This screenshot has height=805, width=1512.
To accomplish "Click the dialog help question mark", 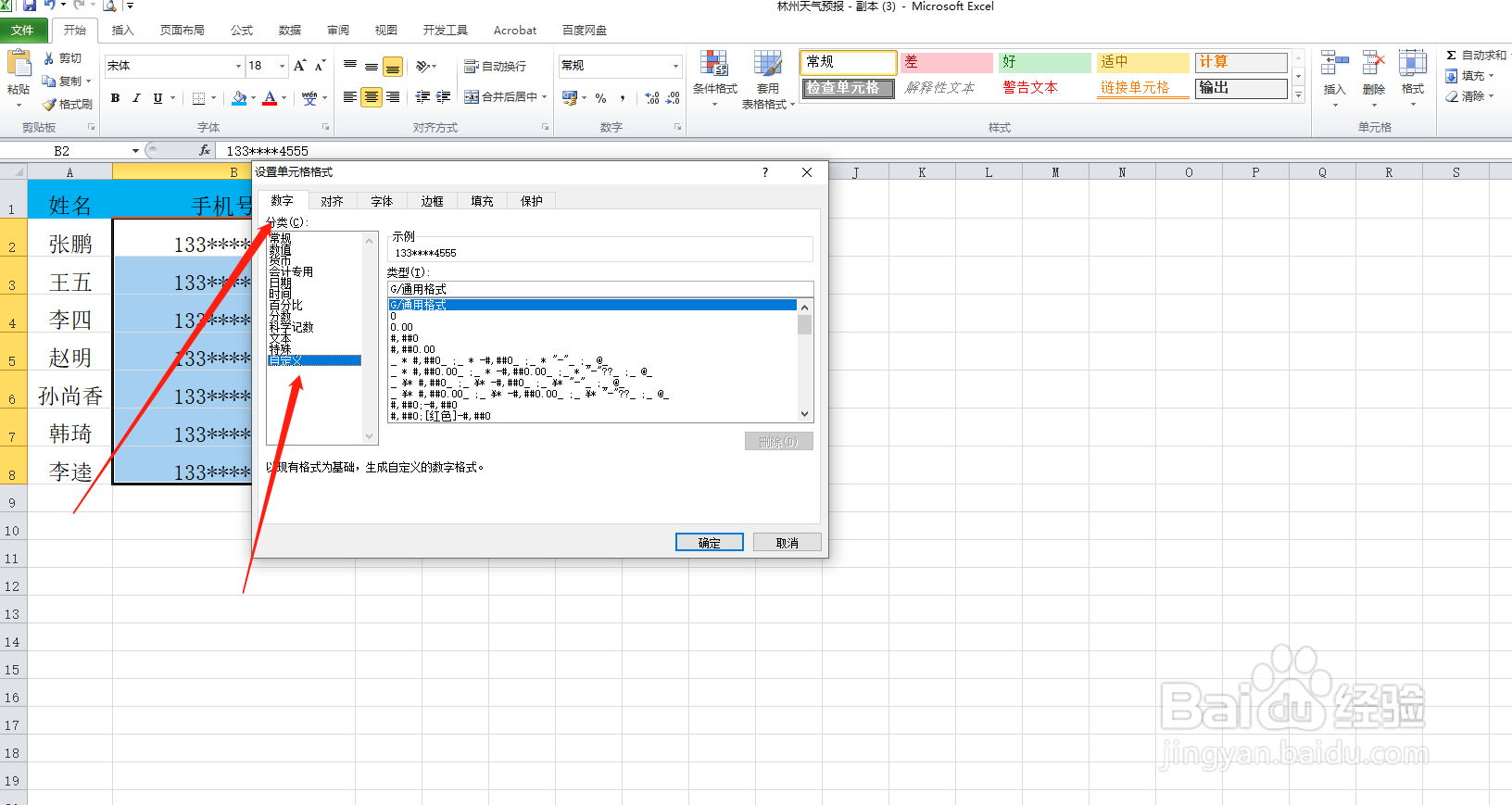I will point(764,172).
